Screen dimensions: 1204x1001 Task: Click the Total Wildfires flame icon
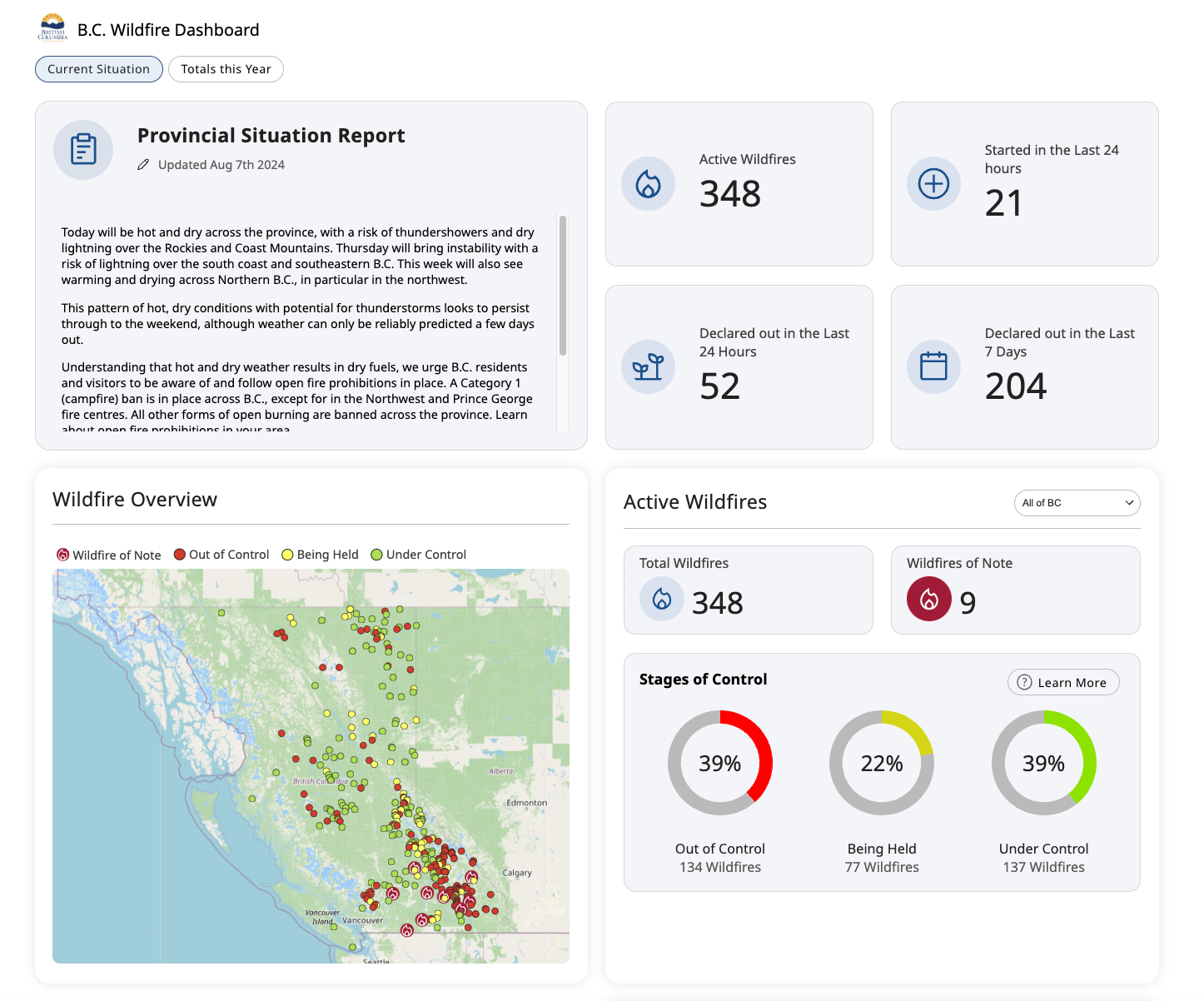(662, 599)
